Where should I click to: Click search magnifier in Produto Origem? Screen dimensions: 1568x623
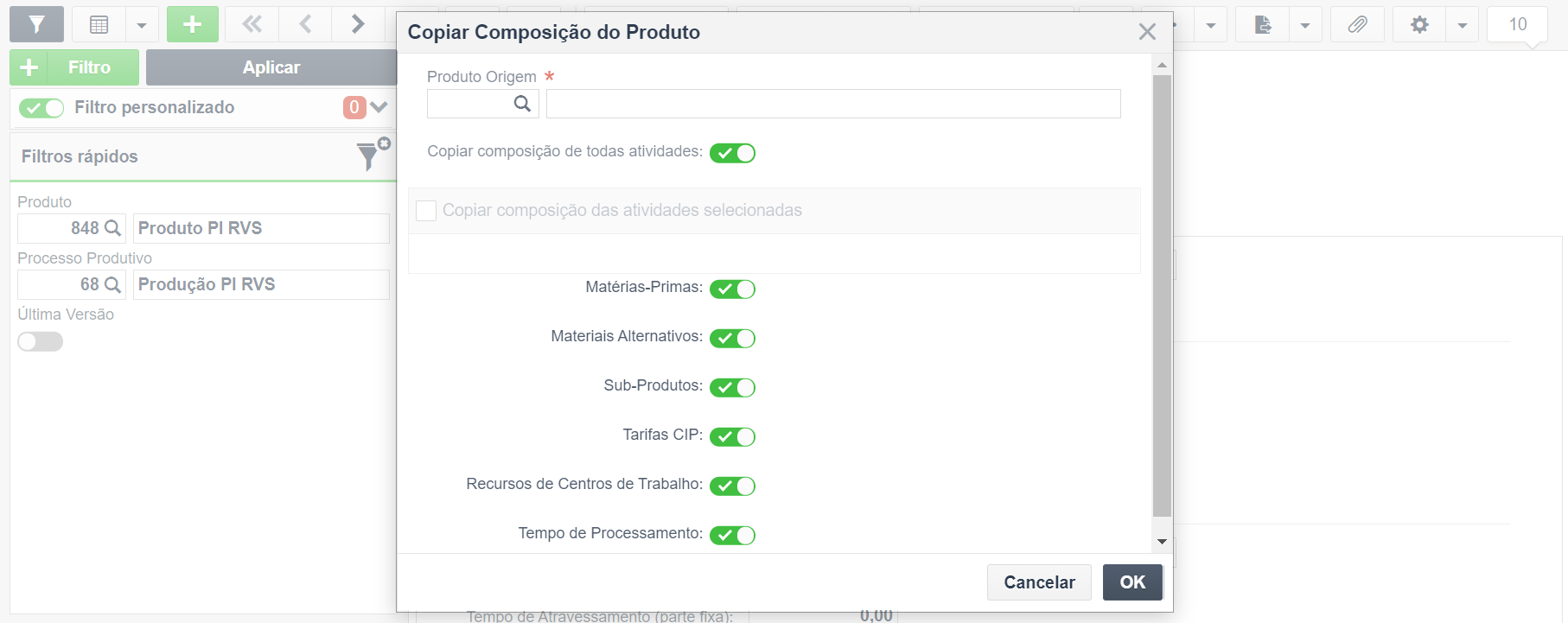[x=522, y=104]
